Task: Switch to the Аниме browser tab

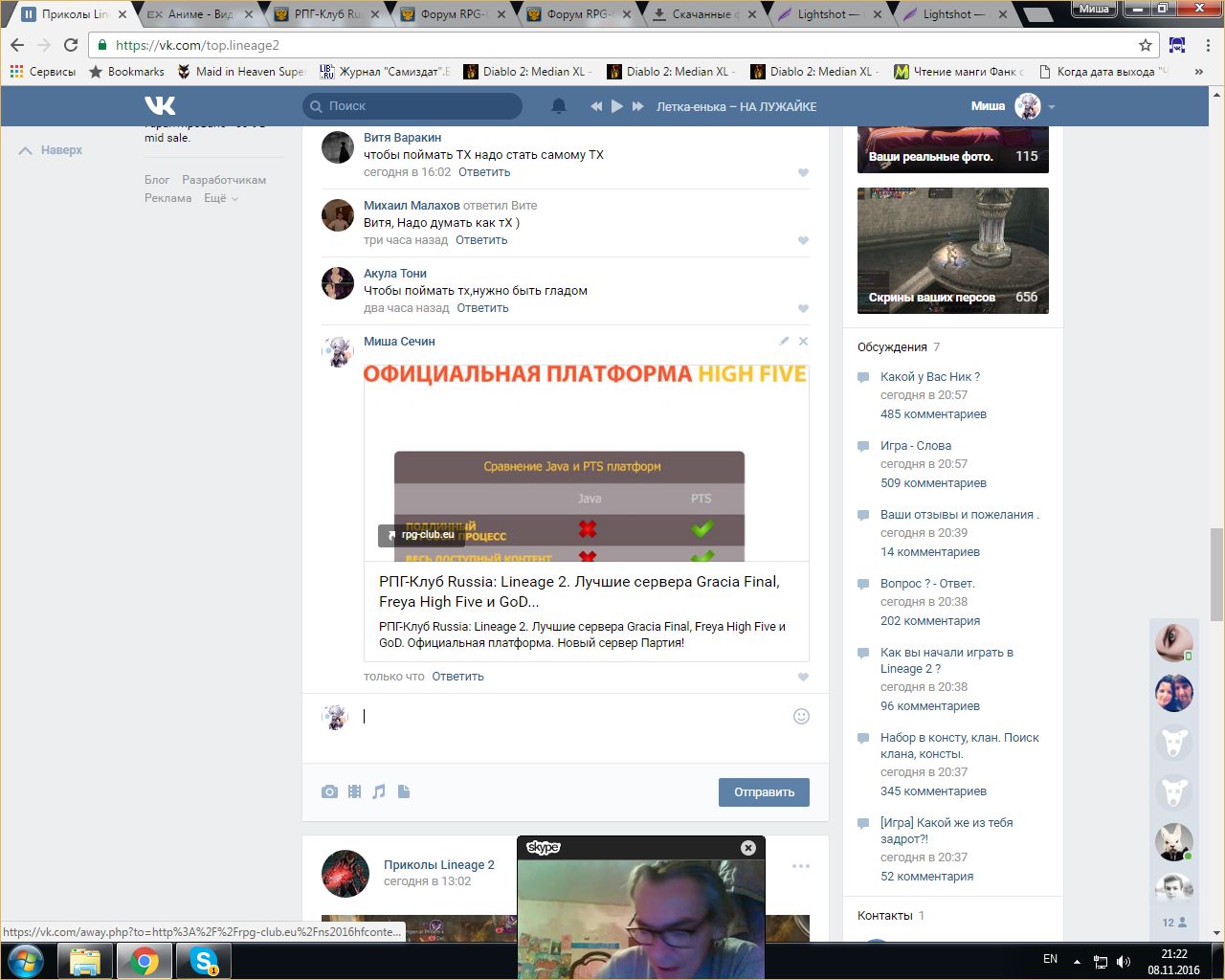Action: point(199,14)
